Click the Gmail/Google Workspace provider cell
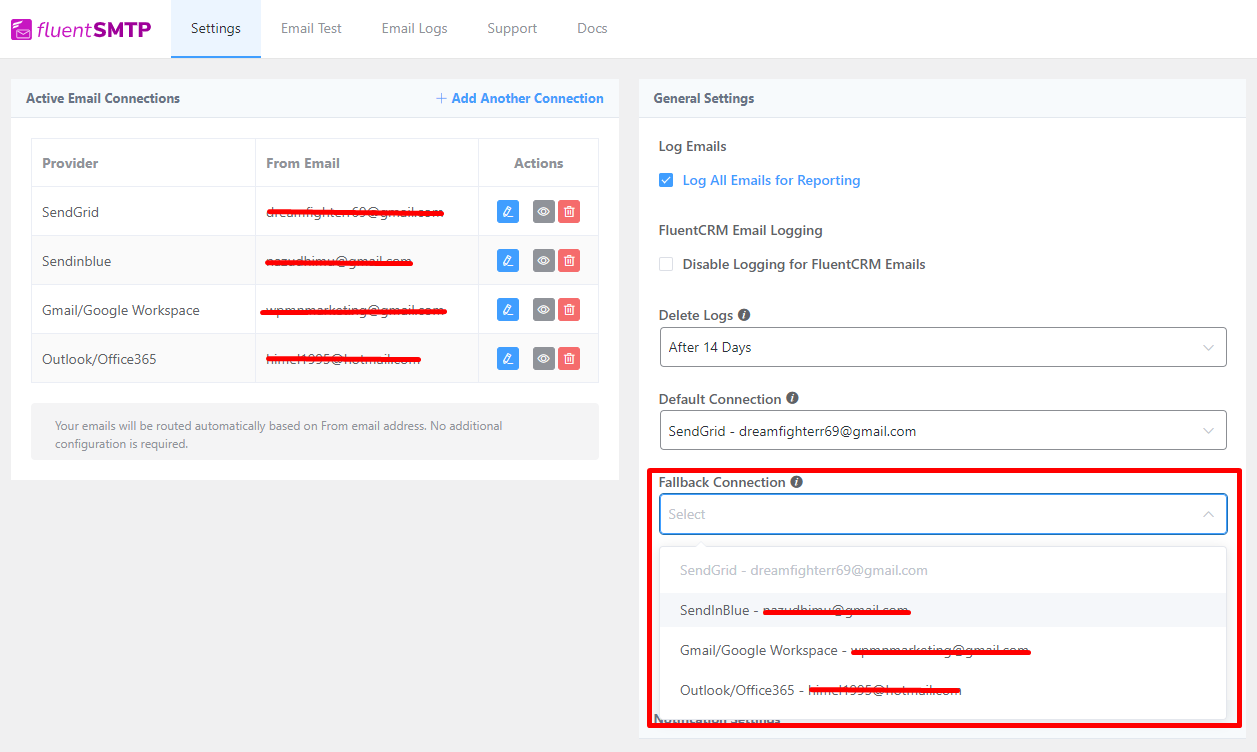1257x752 pixels. (x=143, y=310)
